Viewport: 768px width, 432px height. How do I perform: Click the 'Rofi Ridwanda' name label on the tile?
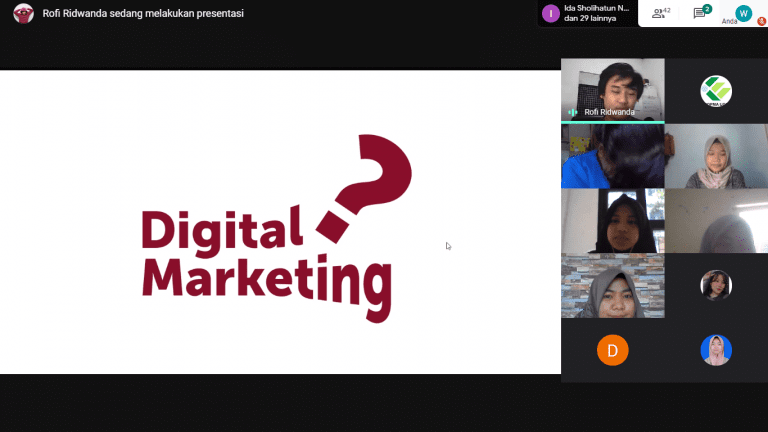[609, 112]
